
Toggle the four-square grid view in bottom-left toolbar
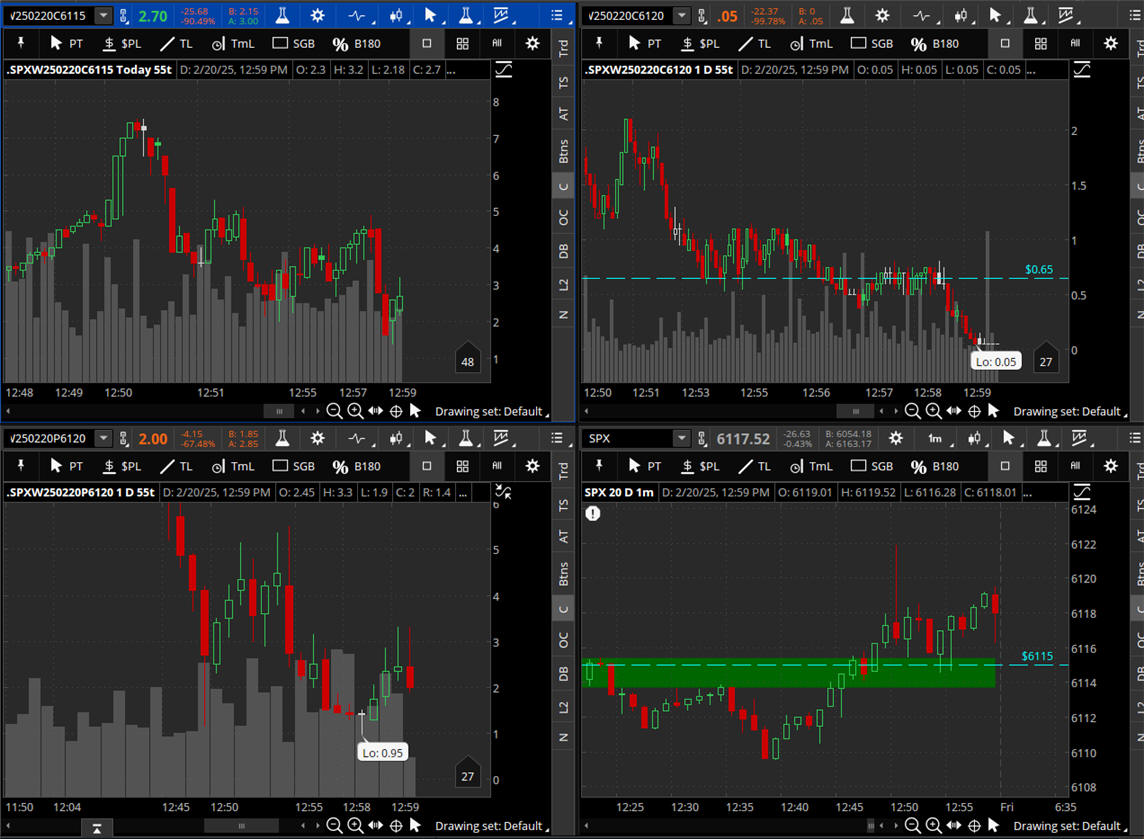pos(462,466)
